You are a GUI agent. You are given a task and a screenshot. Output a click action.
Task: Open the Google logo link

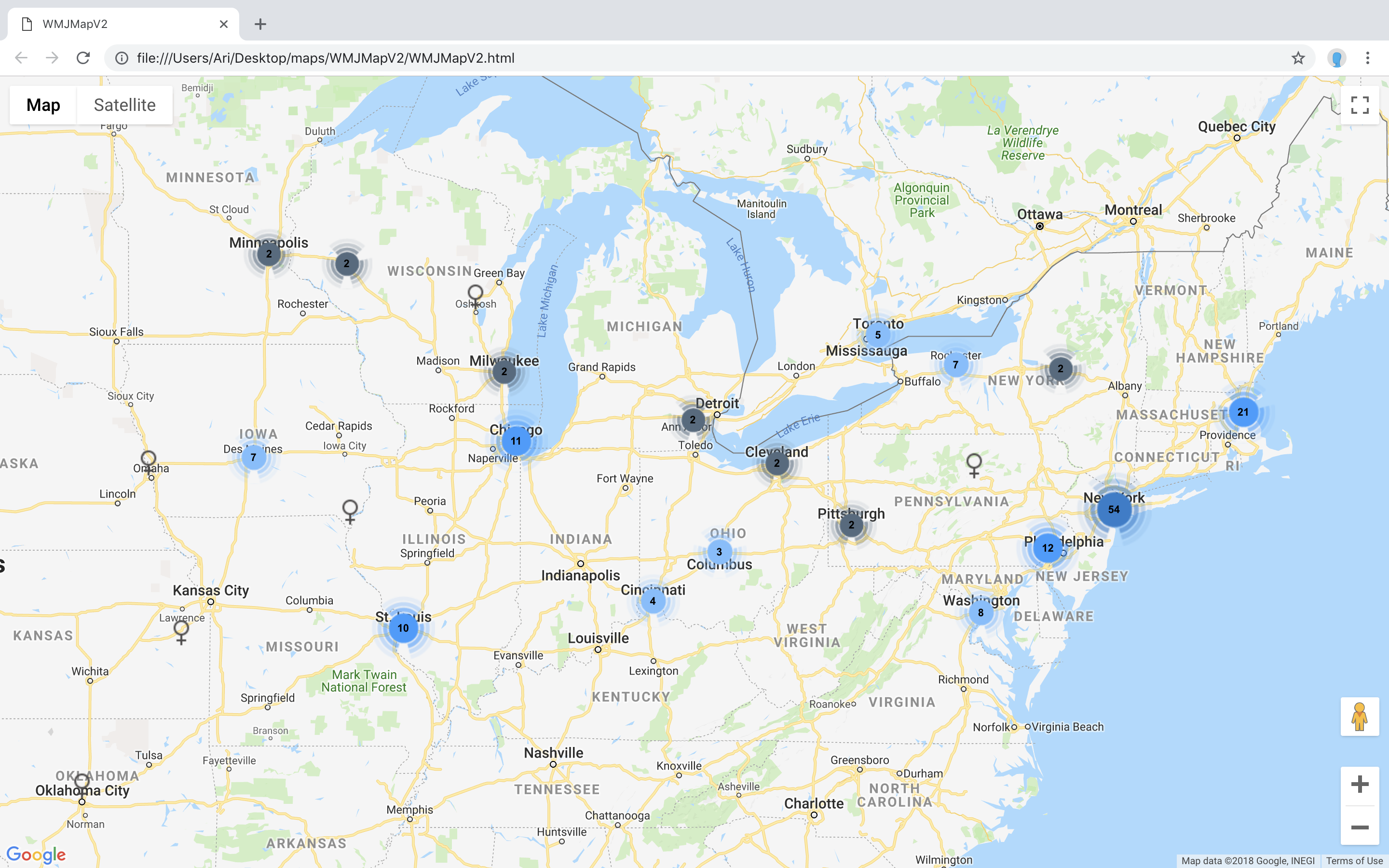coord(36,855)
